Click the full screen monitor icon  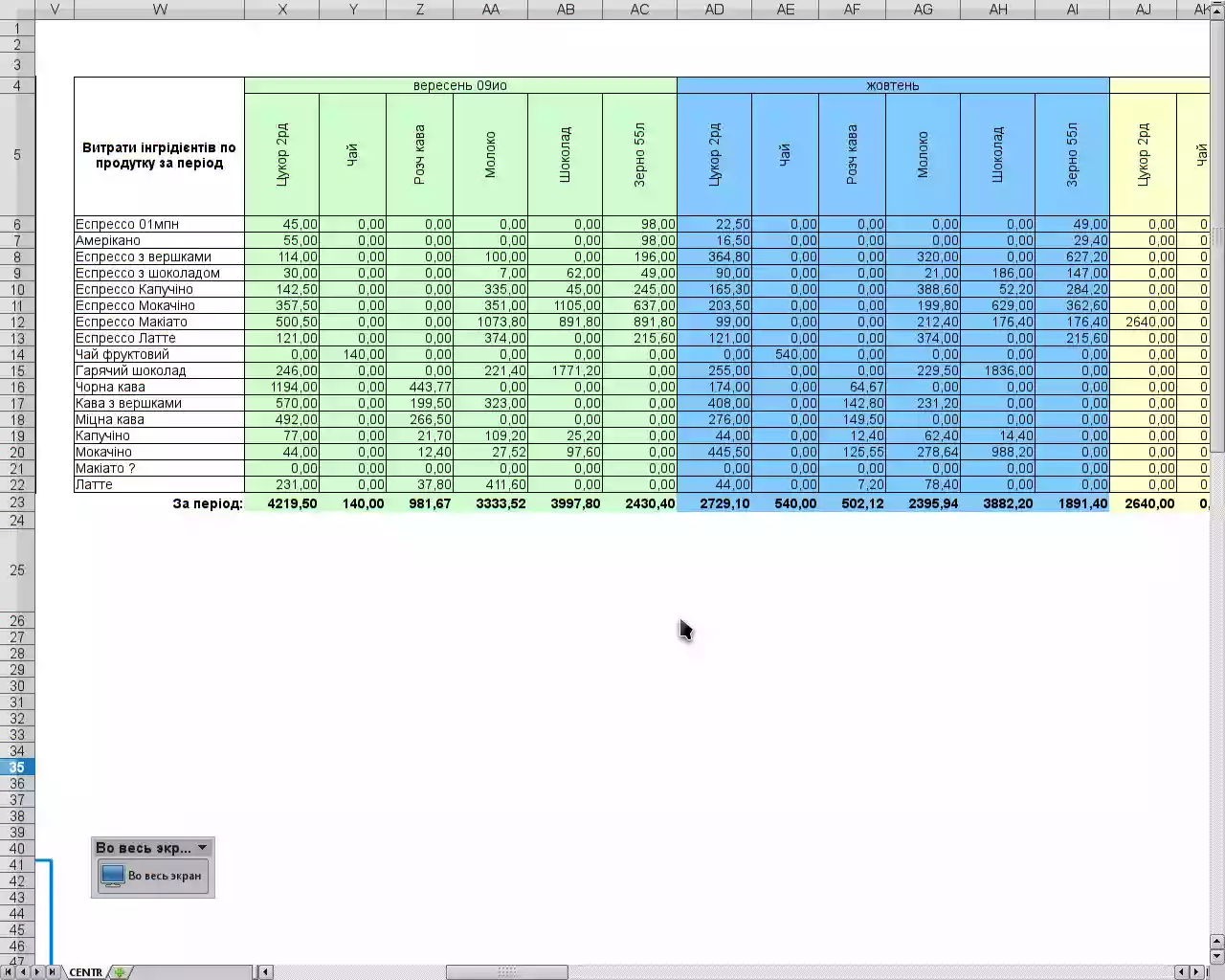(113, 876)
